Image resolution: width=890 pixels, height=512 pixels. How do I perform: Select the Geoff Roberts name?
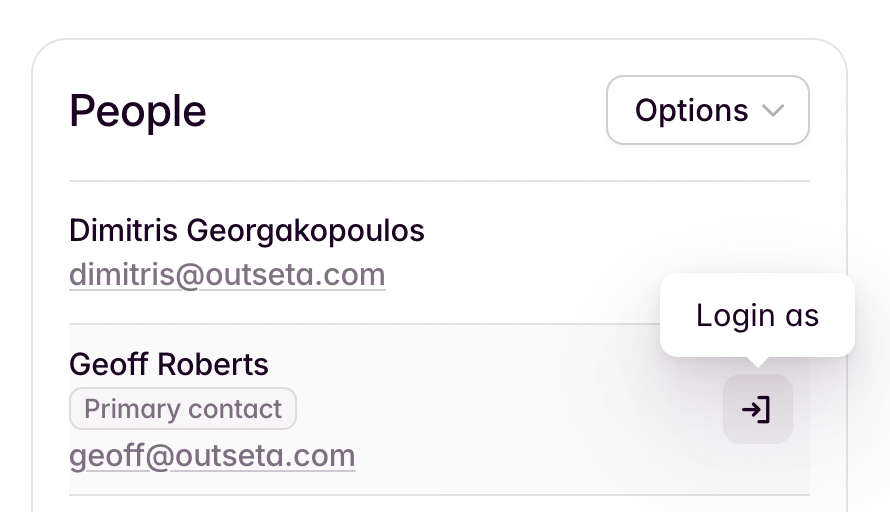(169, 364)
